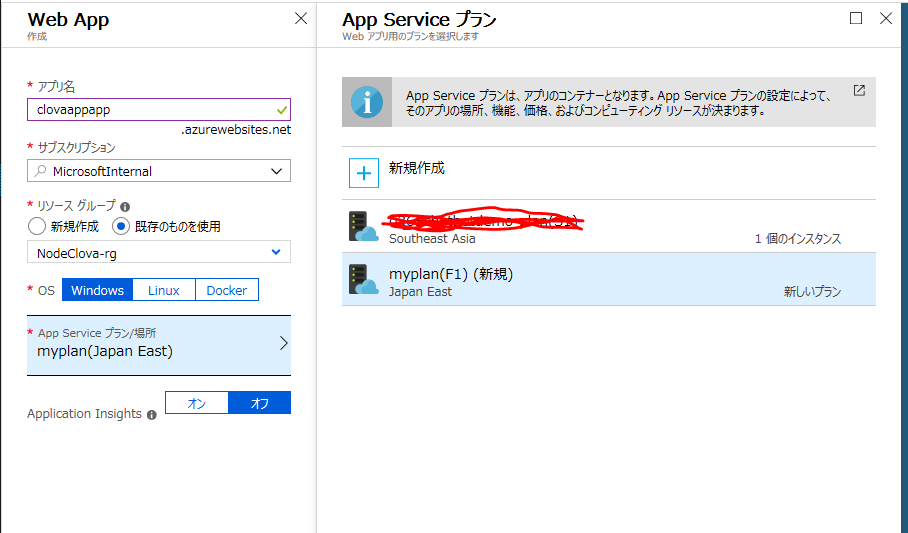Open the App Service プラン/場所 chevron
This screenshot has width=908, height=533.
click(x=284, y=343)
